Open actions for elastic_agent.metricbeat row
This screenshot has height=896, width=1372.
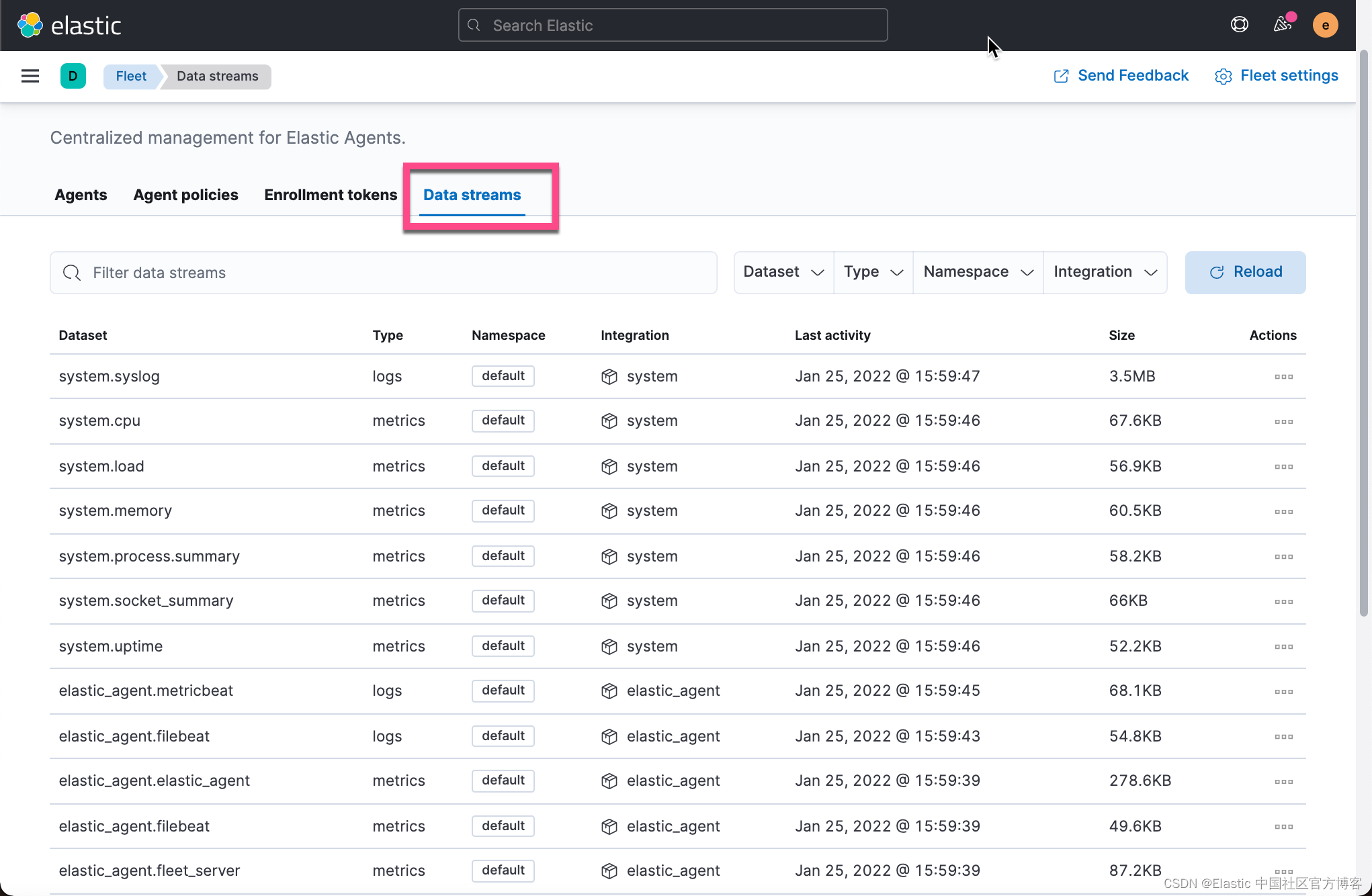pos(1283,692)
